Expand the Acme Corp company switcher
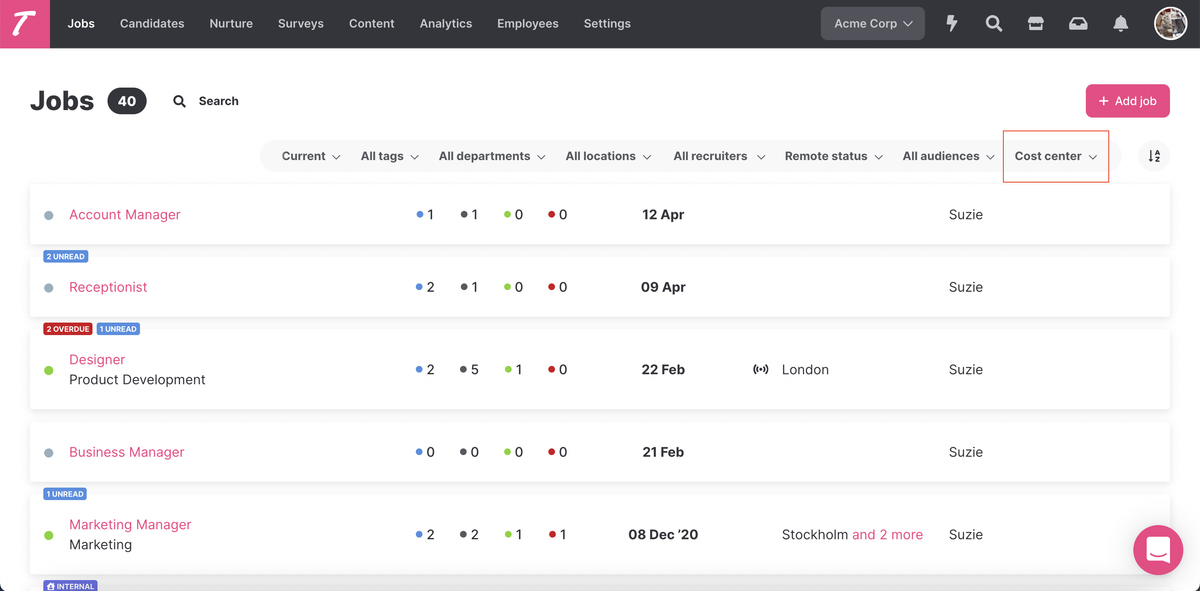 [x=873, y=24]
